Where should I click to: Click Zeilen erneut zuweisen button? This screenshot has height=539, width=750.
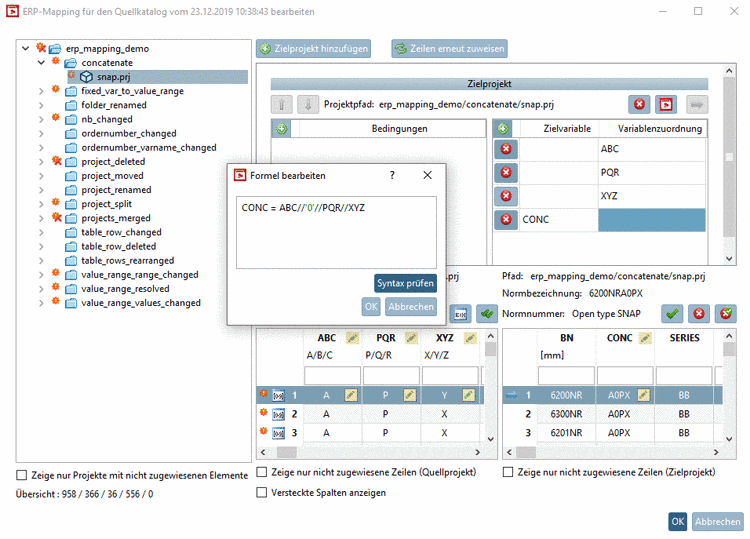tap(449, 48)
